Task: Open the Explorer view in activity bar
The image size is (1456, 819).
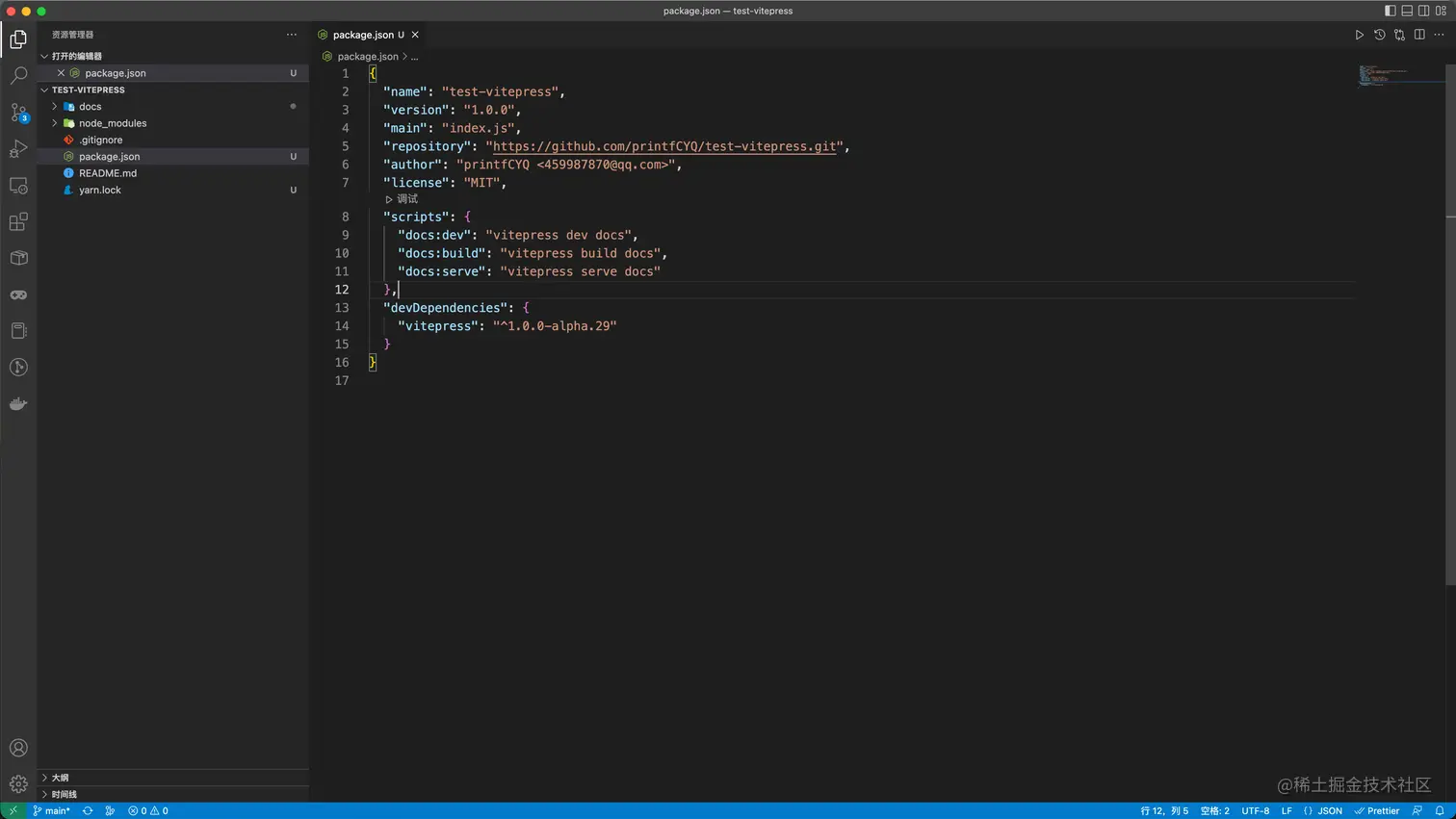Action: pyautogui.click(x=18, y=39)
